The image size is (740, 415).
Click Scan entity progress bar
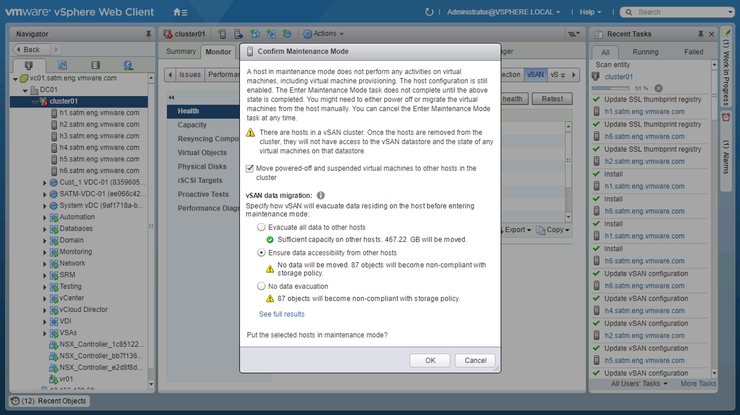pyautogui.click(x=610, y=88)
